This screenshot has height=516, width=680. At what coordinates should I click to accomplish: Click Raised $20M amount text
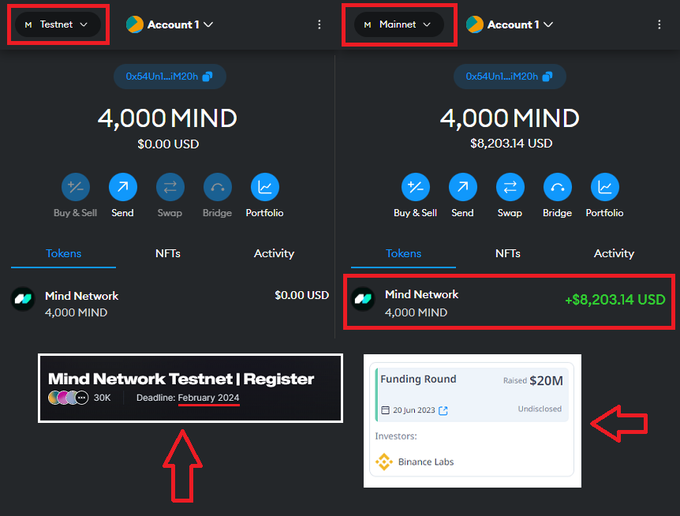(x=533, y=381)
